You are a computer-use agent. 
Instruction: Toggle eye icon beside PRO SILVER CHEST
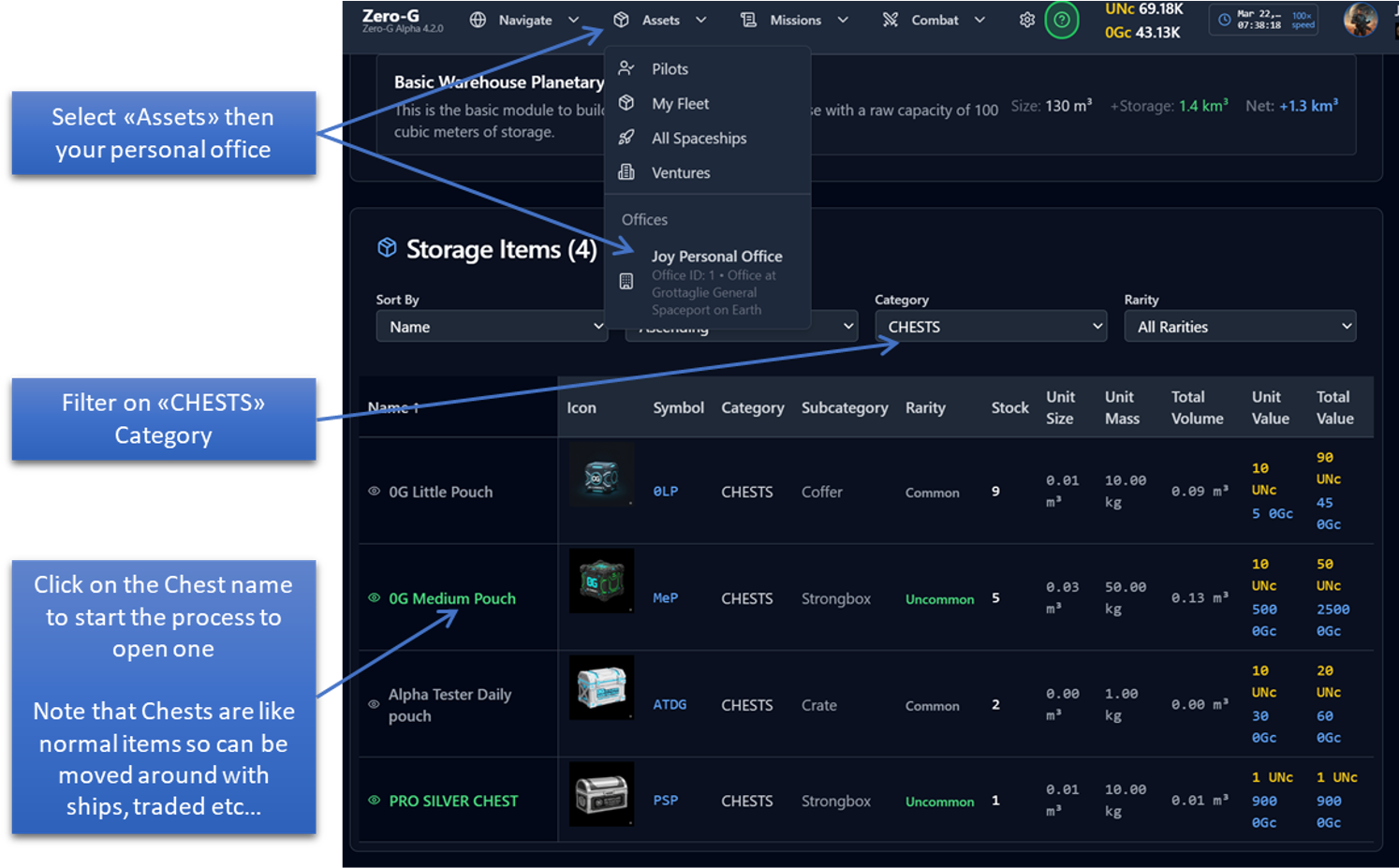click(374, 801)
